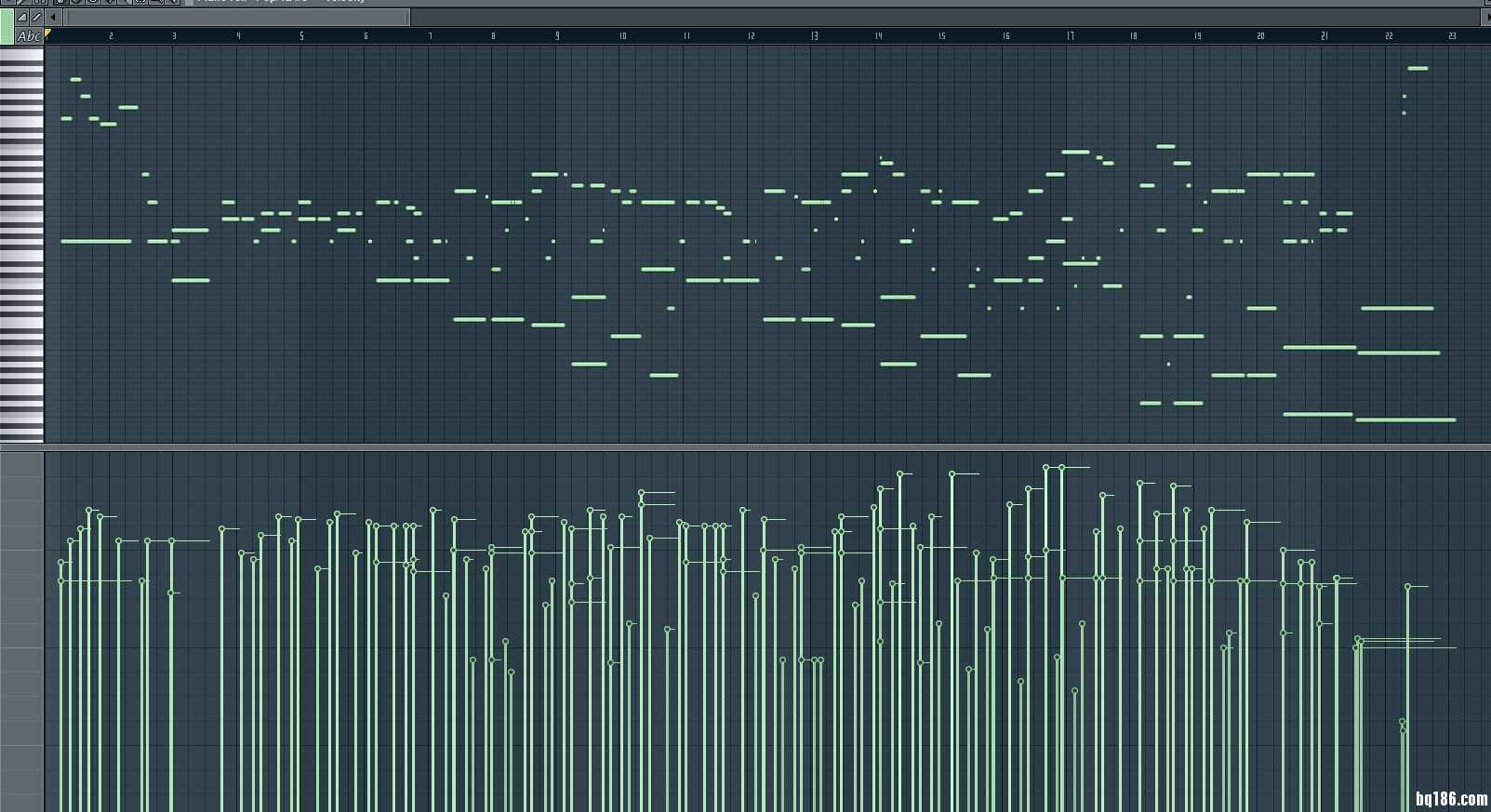
Task: Click the triangle slide icon beside green swatch
Action: tap(22, 17)
